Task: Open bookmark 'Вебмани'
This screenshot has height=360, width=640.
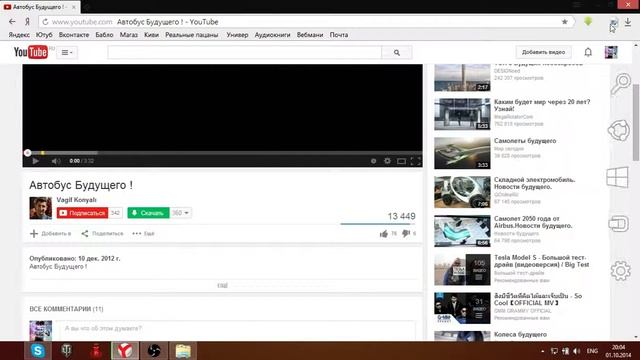Action: pos(310,35)
